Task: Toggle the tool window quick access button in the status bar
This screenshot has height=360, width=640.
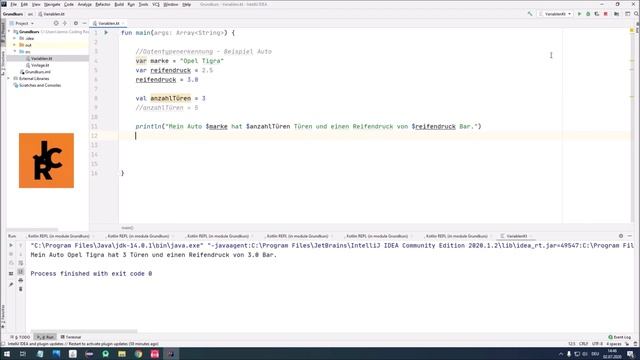Action: pos(3,344)
